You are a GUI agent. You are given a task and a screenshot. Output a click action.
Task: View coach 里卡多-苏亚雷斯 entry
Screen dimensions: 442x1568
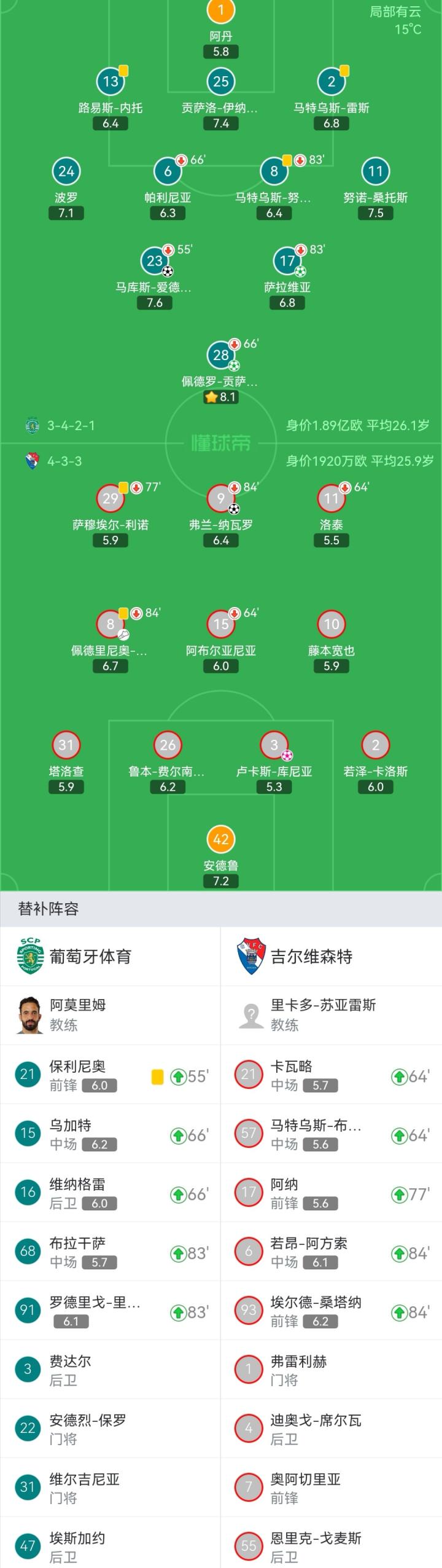click(x=323, y=1015)
